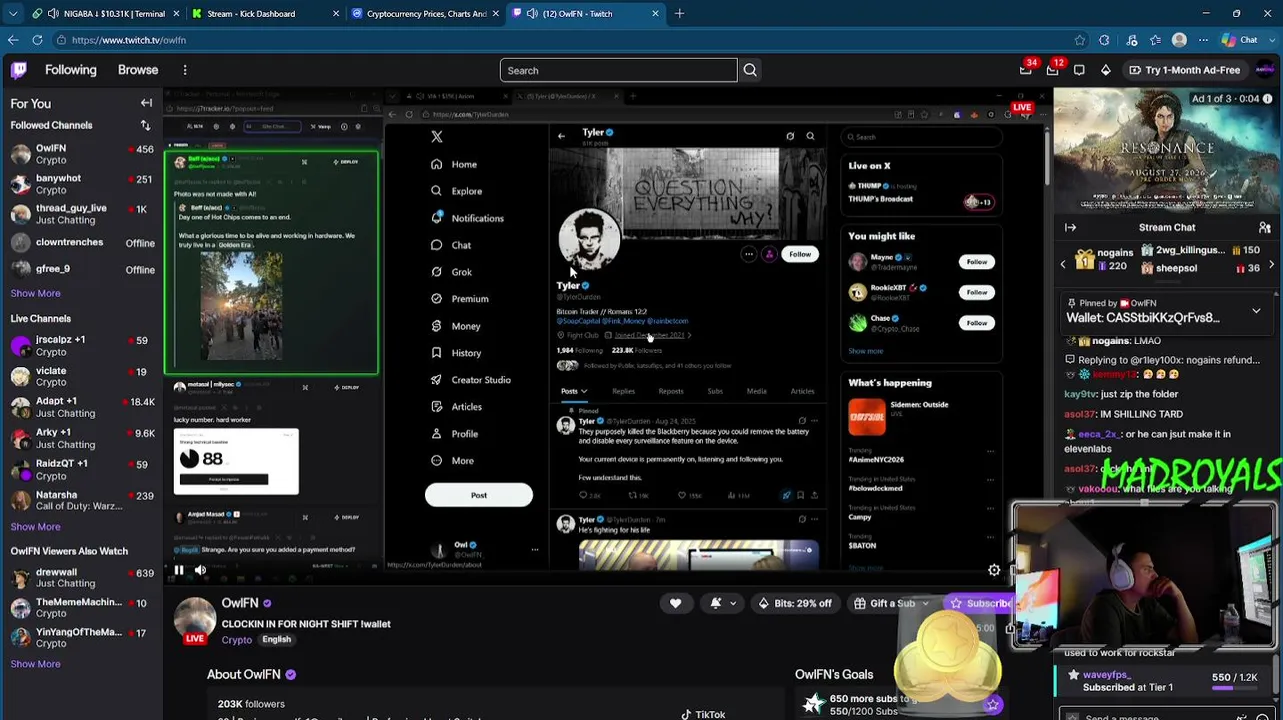Viewport: 1283px width, 720px height.
Task: Open Whispers chat bubble icon
Action: point(1079,70)
